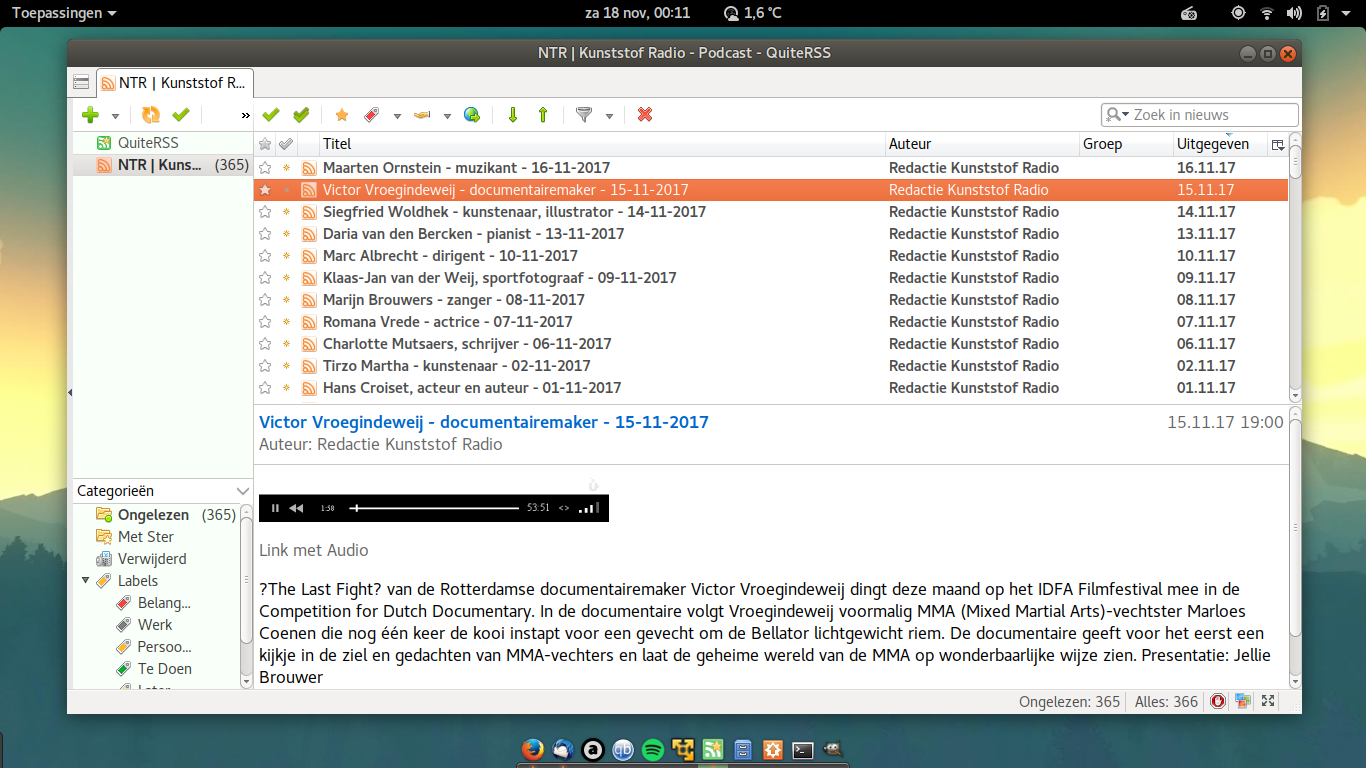The image size is (1366, 768).
Task: Sort by the read-status check column header
Action: tap(286, 144)
